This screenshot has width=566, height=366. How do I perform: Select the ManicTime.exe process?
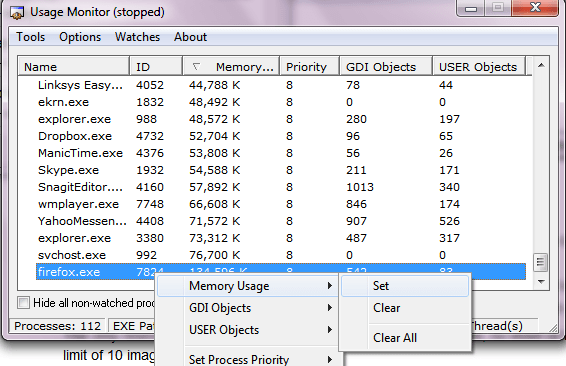(x=281, y=153)
